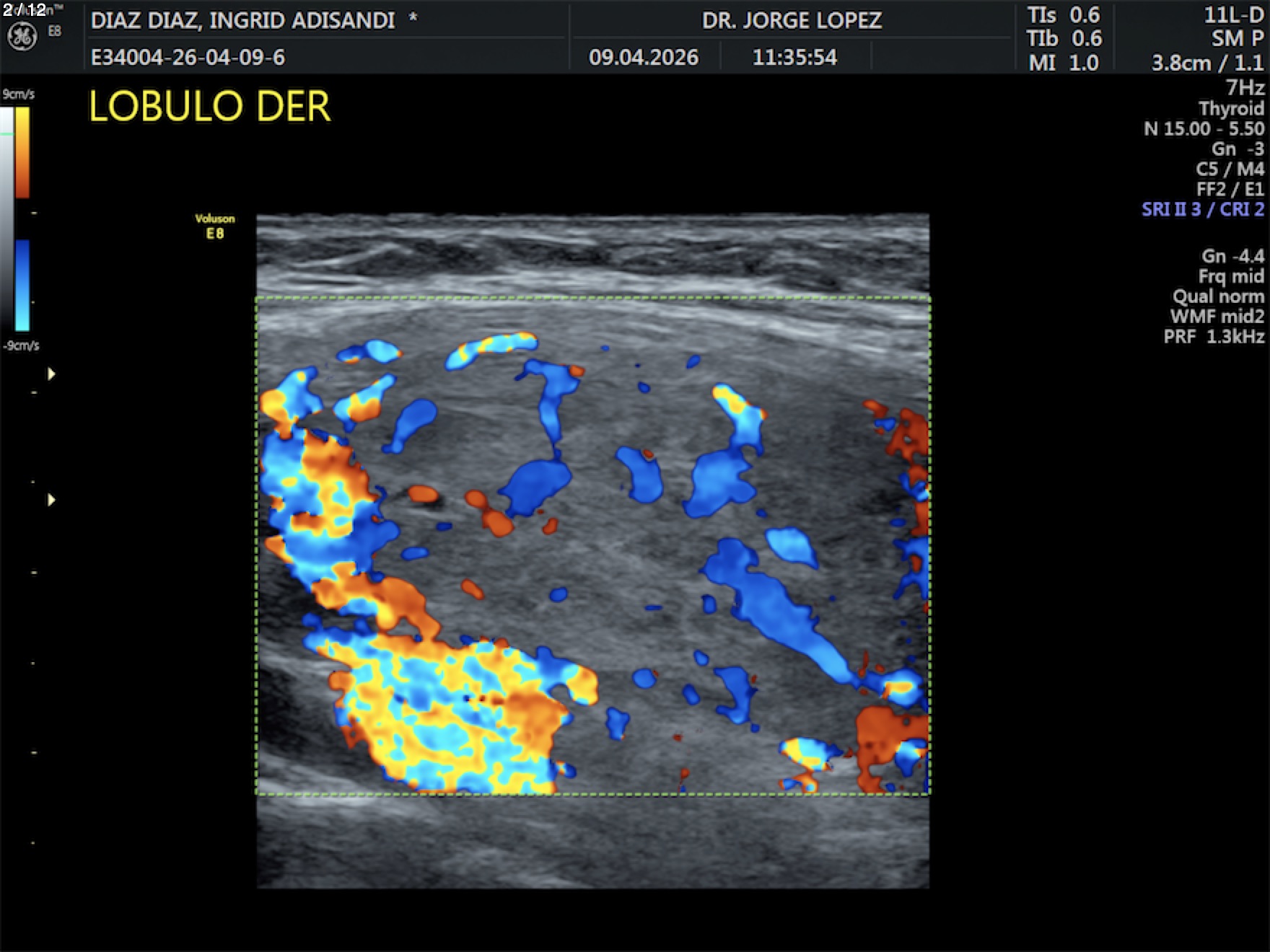
Task: Click the Voluson E8 watermark label
Action: [214, 226]
